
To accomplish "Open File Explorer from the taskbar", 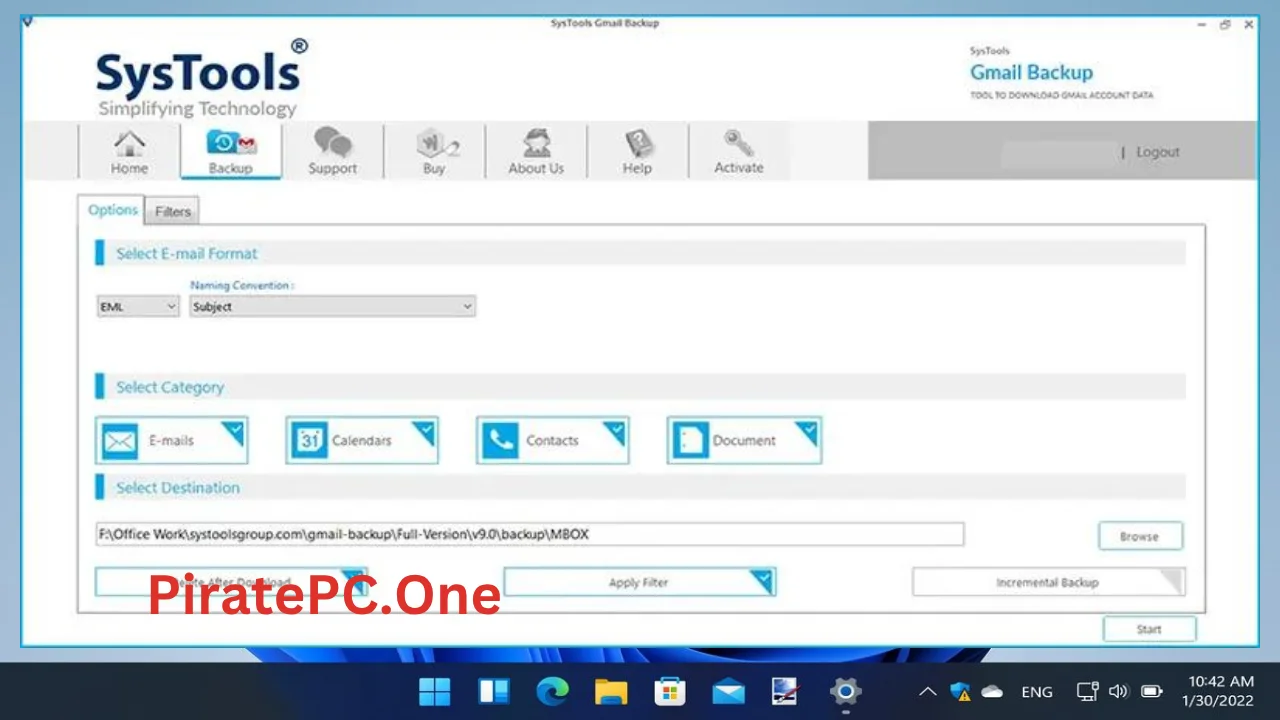I will pyautogui.click(x=611, y=691).
